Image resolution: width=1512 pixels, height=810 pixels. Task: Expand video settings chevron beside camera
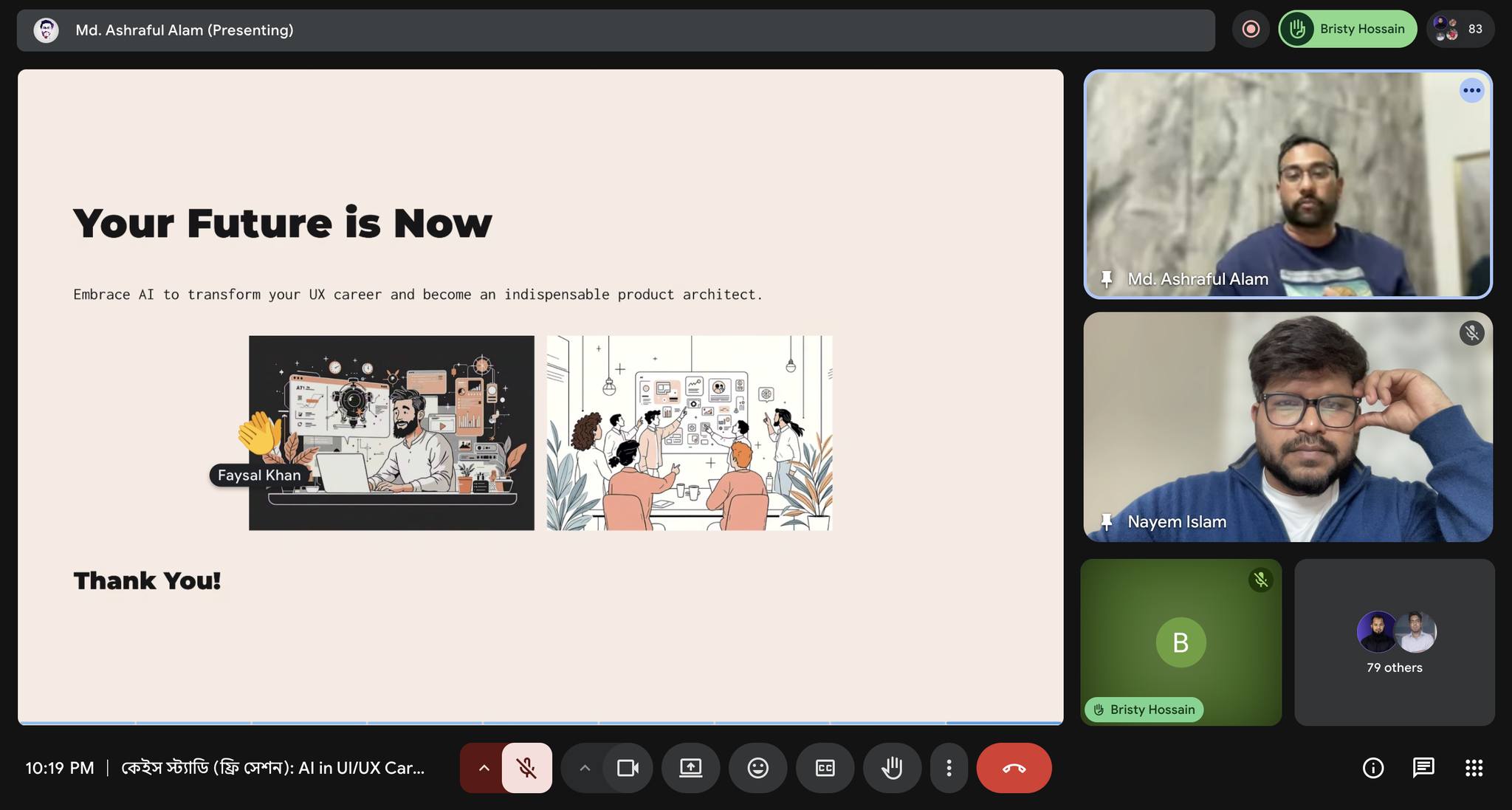point(585,768)
